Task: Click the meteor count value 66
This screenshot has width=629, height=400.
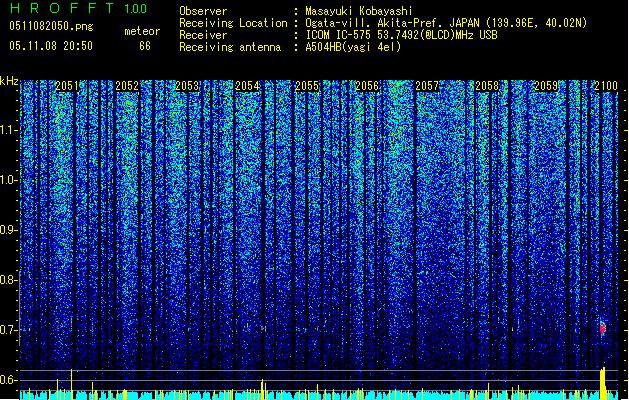Action: pos(145,46)
